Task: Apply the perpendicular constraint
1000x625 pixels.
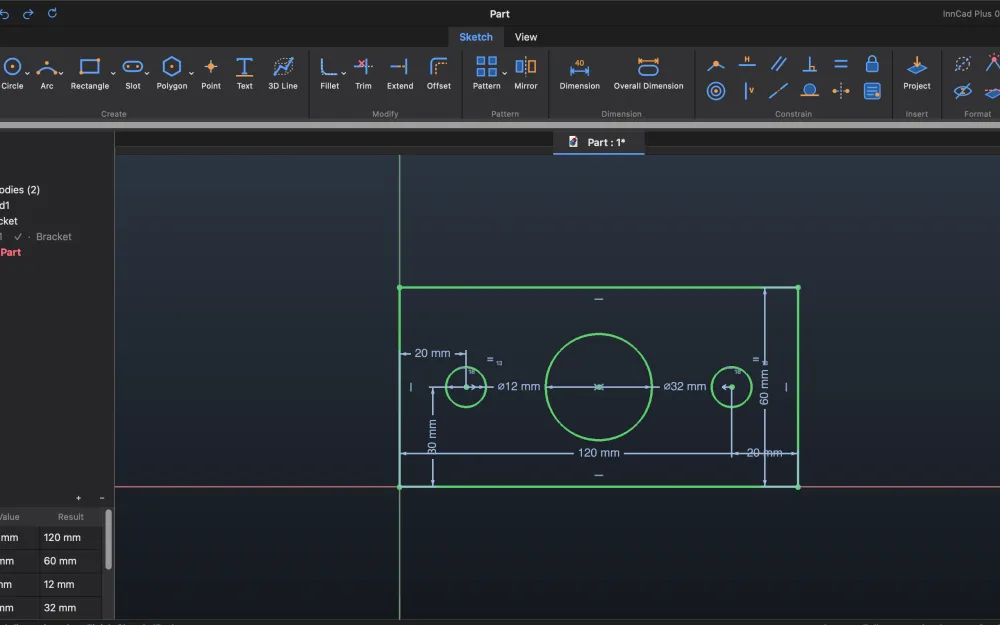Action: [x=809, y=64]
